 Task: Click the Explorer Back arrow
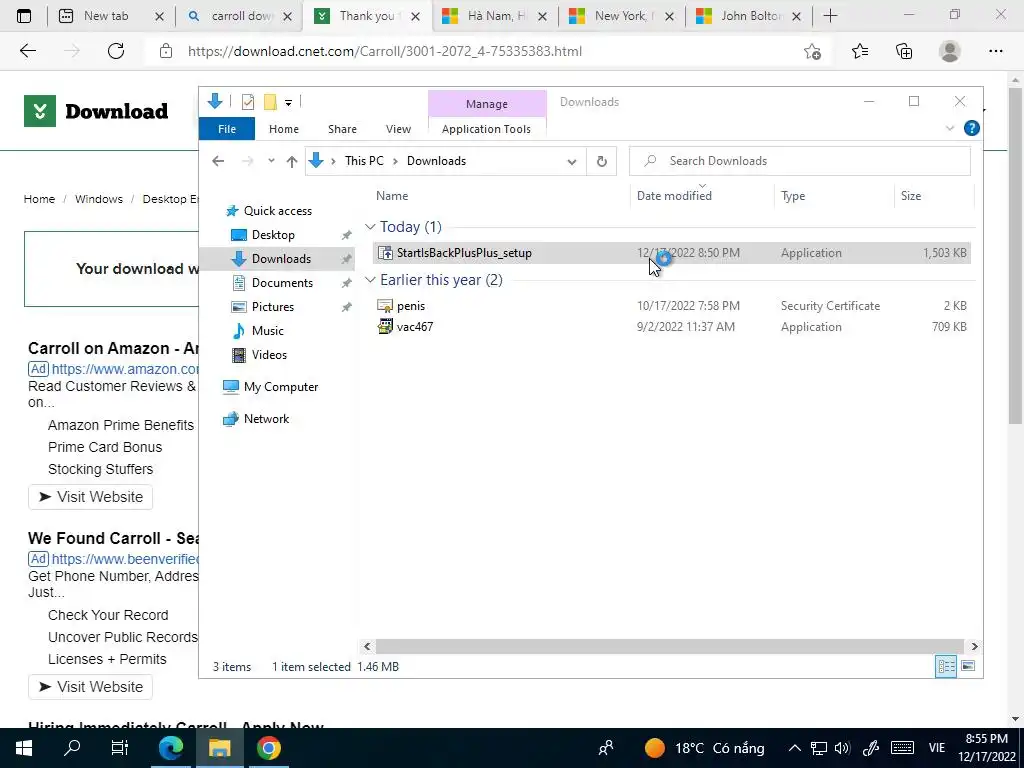coord(218,161)
